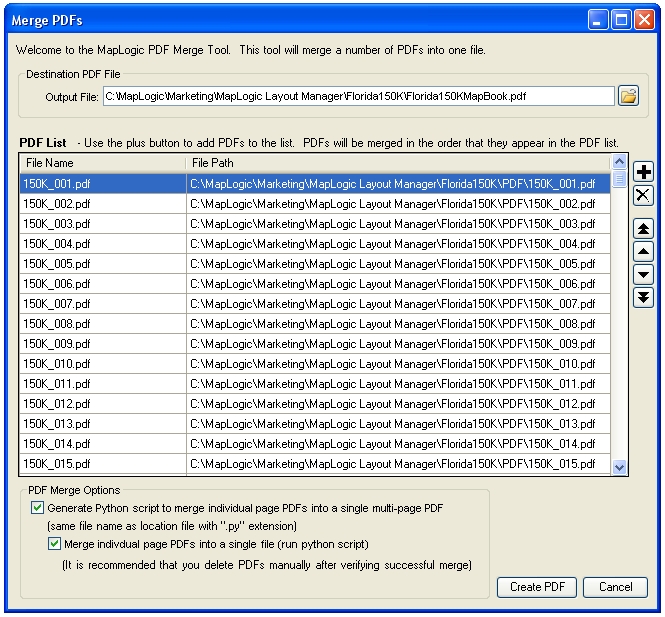
Task: Click the Create PDF button
Action: coord(537,587)
